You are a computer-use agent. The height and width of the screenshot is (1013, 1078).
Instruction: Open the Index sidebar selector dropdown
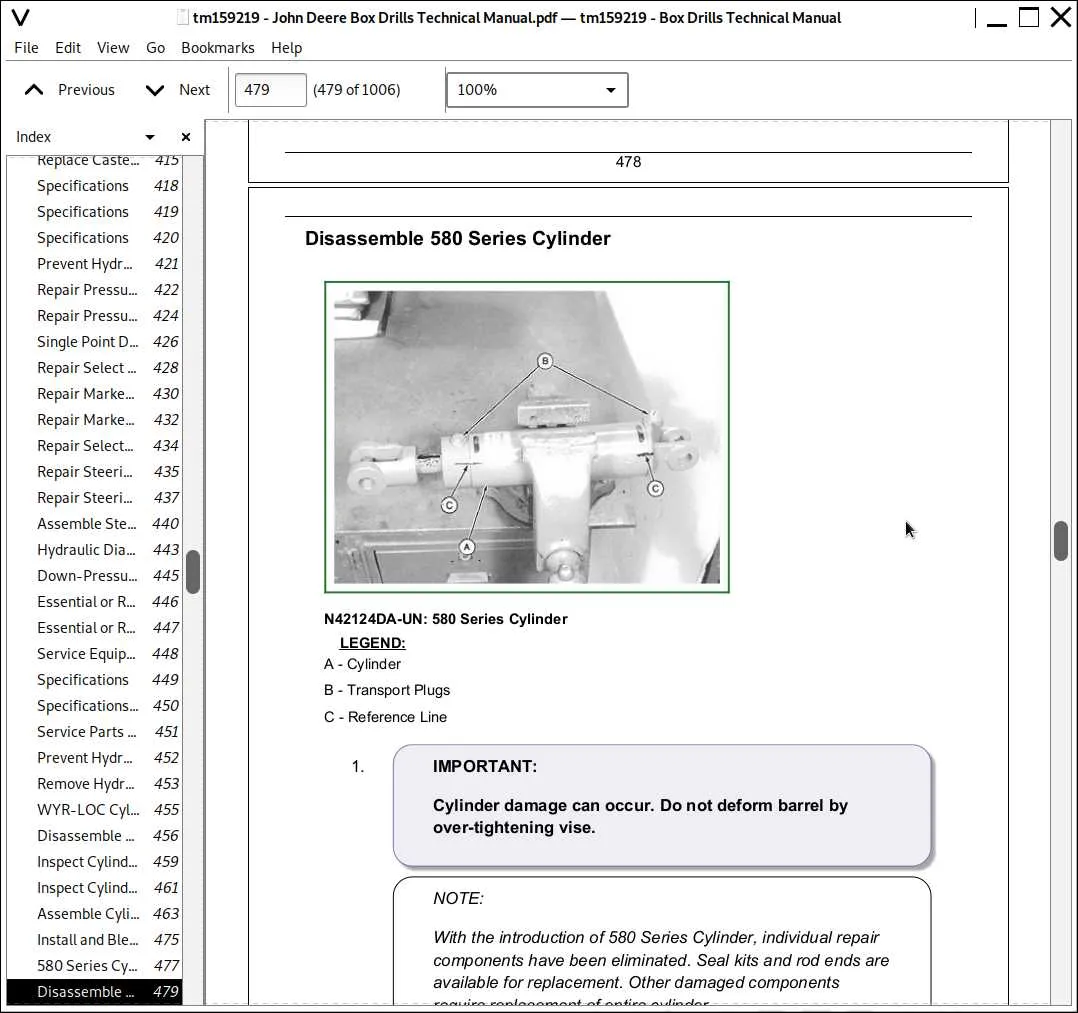coord(150,137)
